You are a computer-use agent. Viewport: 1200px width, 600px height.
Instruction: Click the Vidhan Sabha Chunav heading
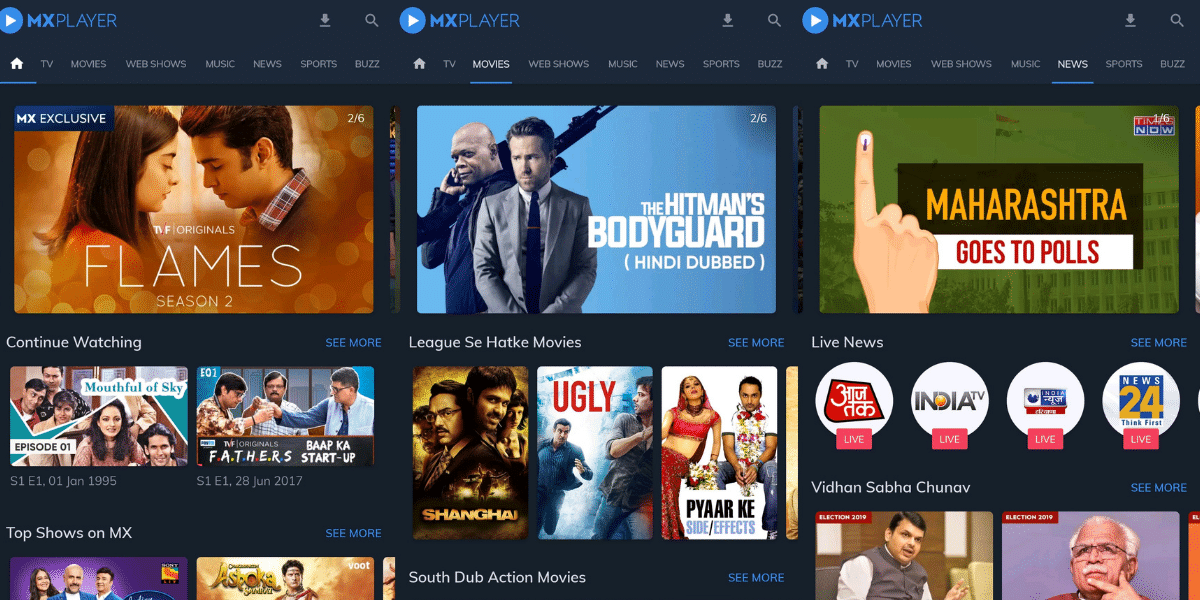point(889,488)
